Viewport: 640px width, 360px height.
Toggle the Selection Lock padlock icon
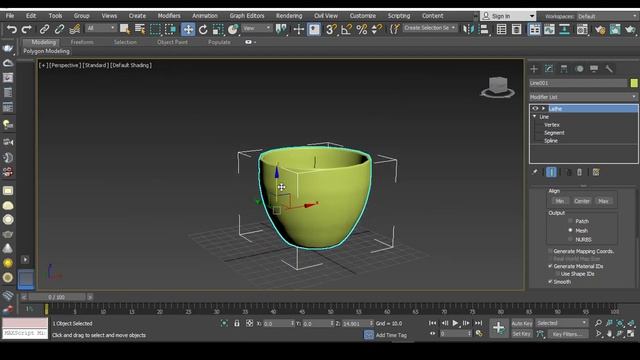237,323
